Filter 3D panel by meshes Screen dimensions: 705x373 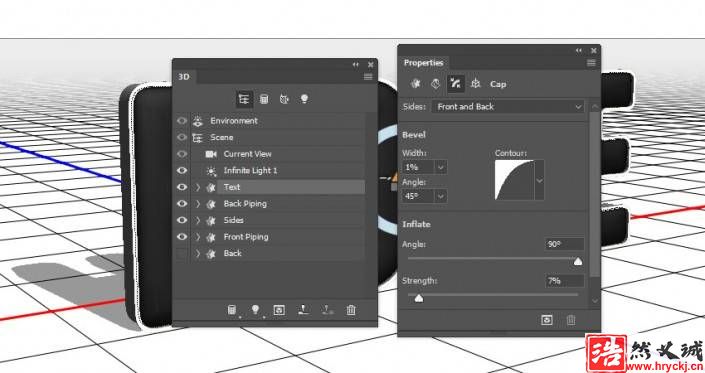[x=264, y=99]
